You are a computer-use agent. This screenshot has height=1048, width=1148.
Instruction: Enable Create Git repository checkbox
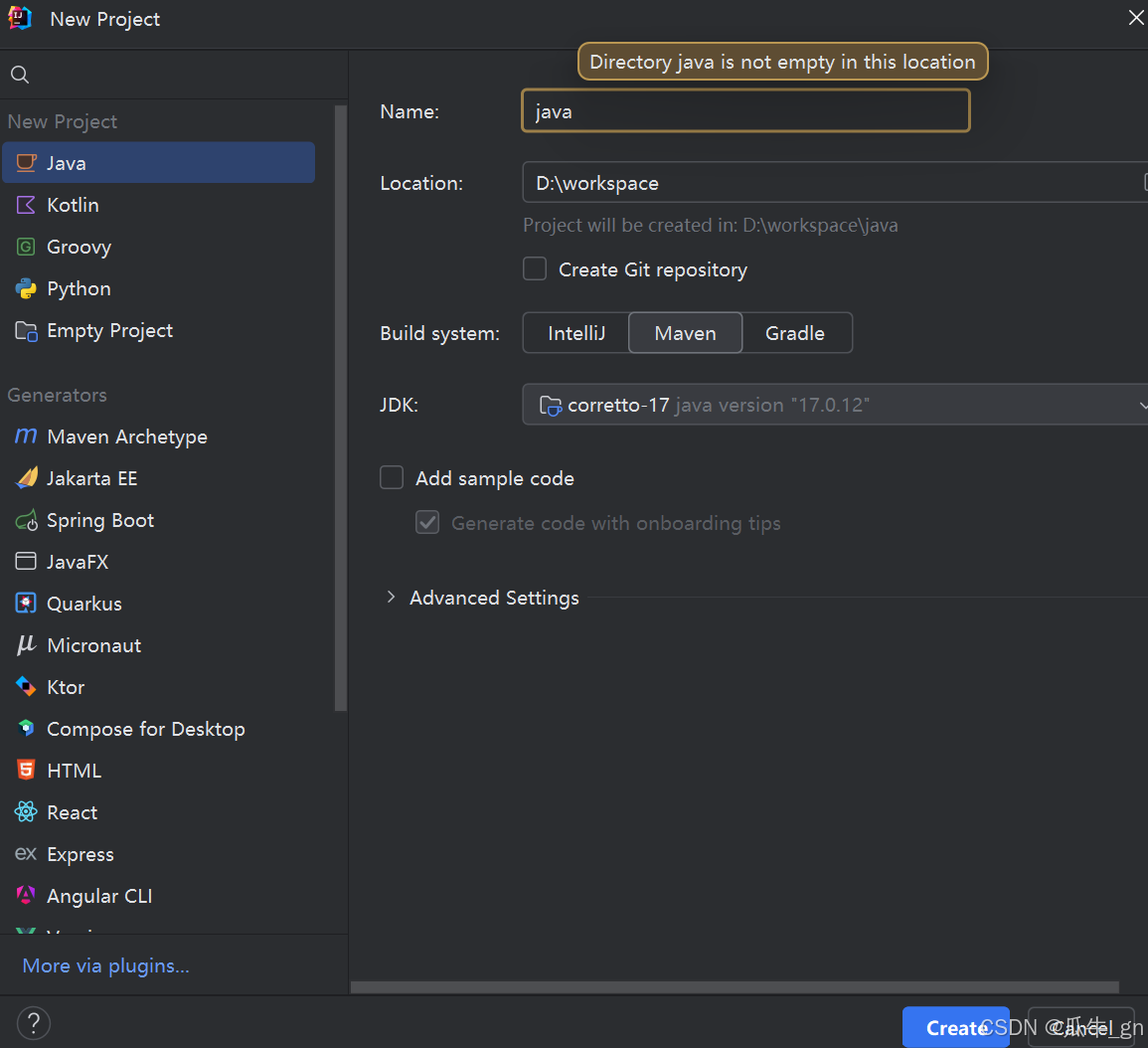[535, 268]
